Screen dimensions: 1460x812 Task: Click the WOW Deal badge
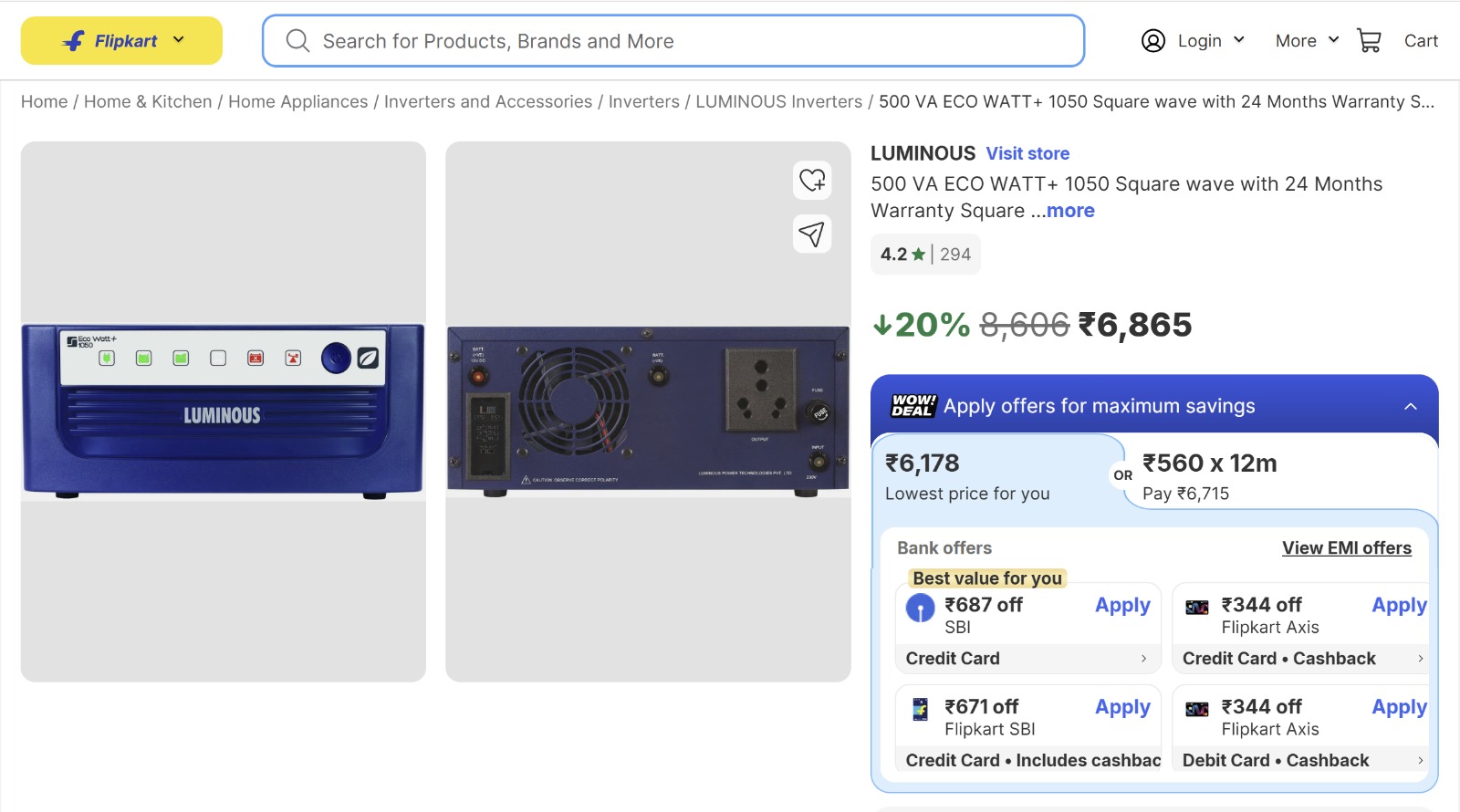click(x=913, y=406)
